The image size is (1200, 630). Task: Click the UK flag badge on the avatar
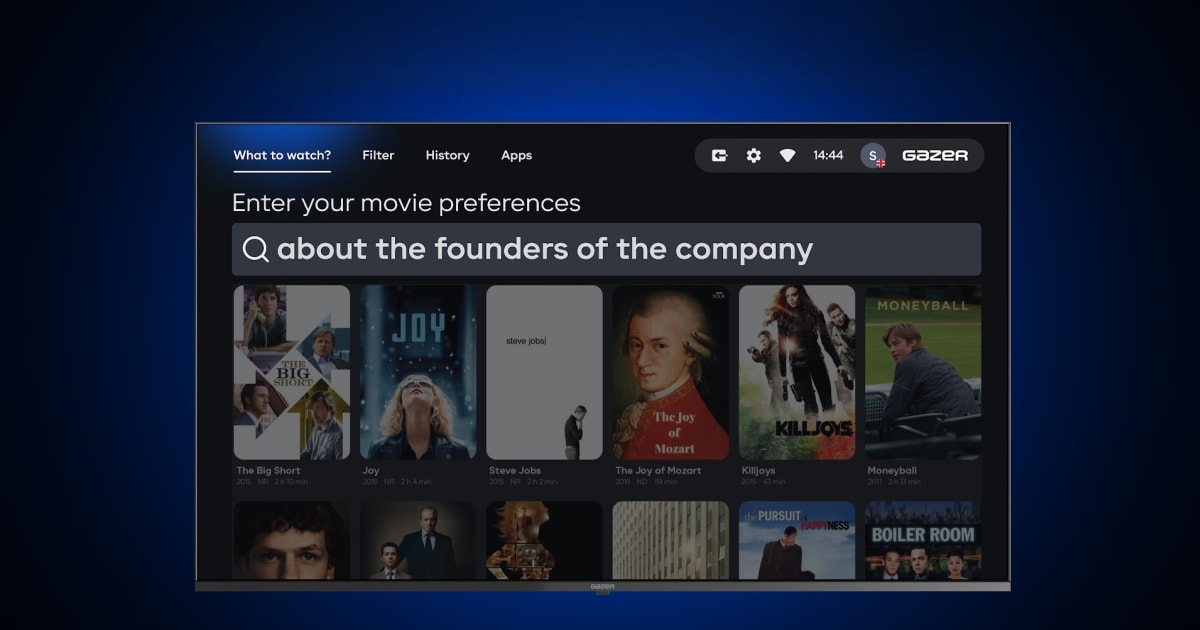880,163
